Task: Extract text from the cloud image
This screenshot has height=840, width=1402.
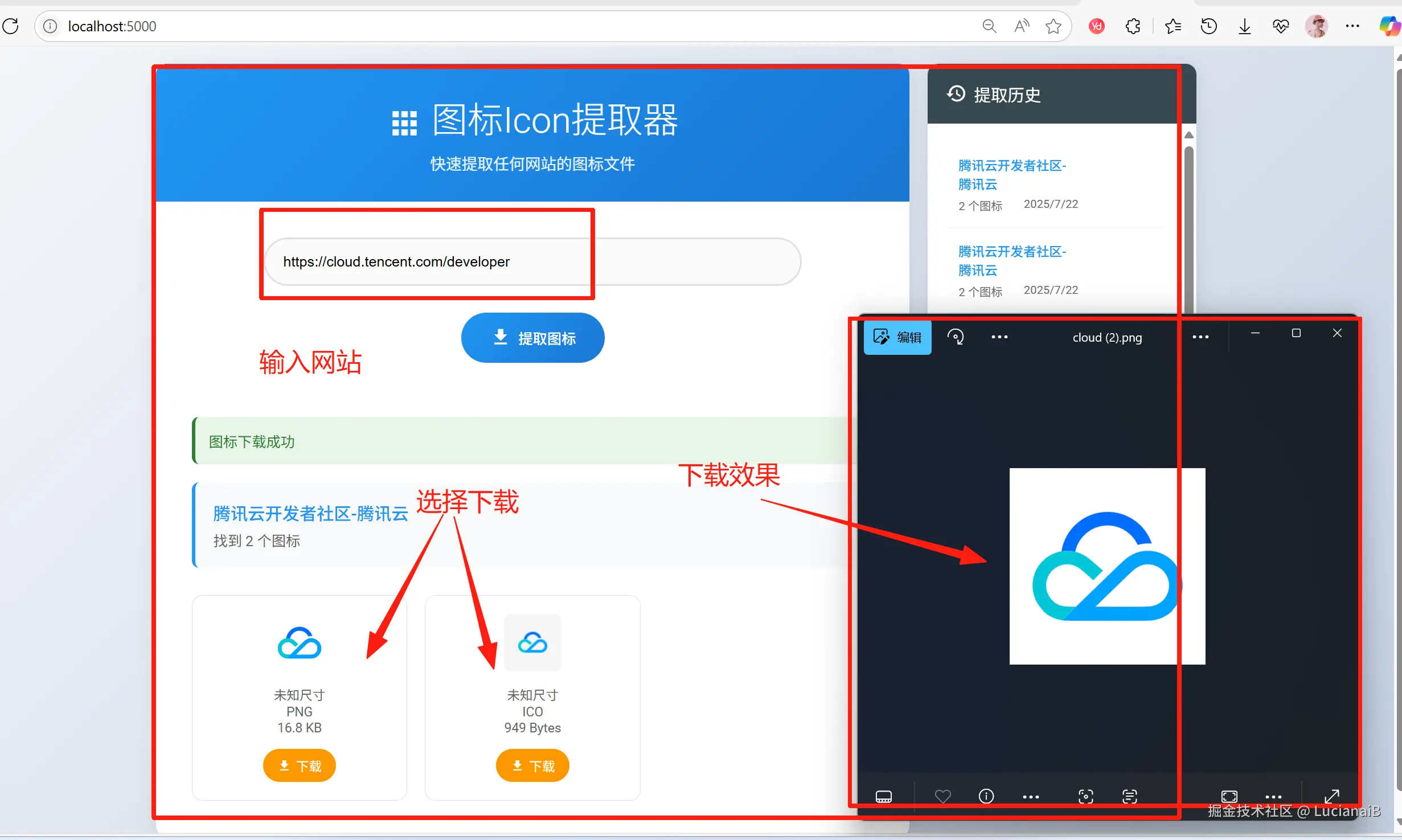Action: [1130, 796]
